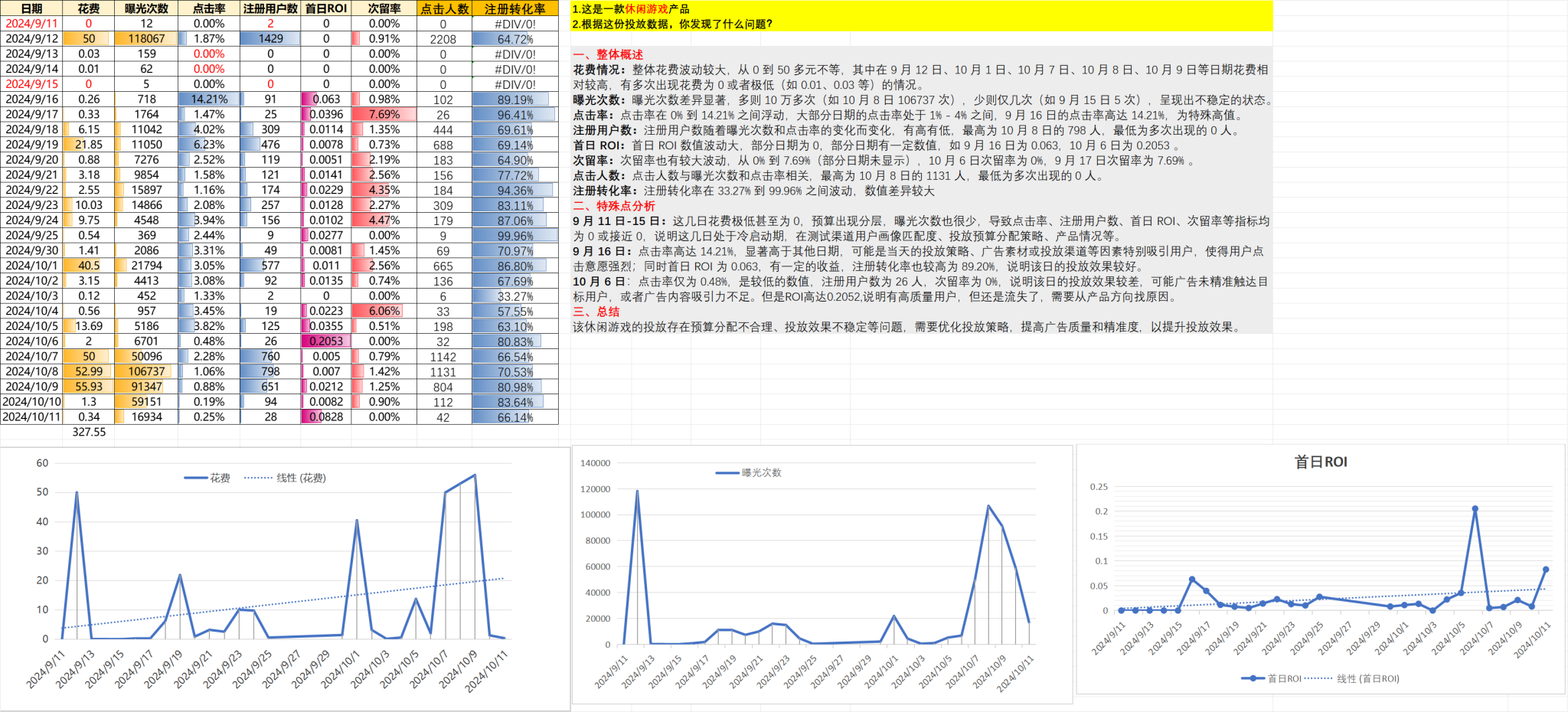Viewport: 1568px width, 712px height.
Task: Click retention cell 6.06%
Action: click(384, 311)
